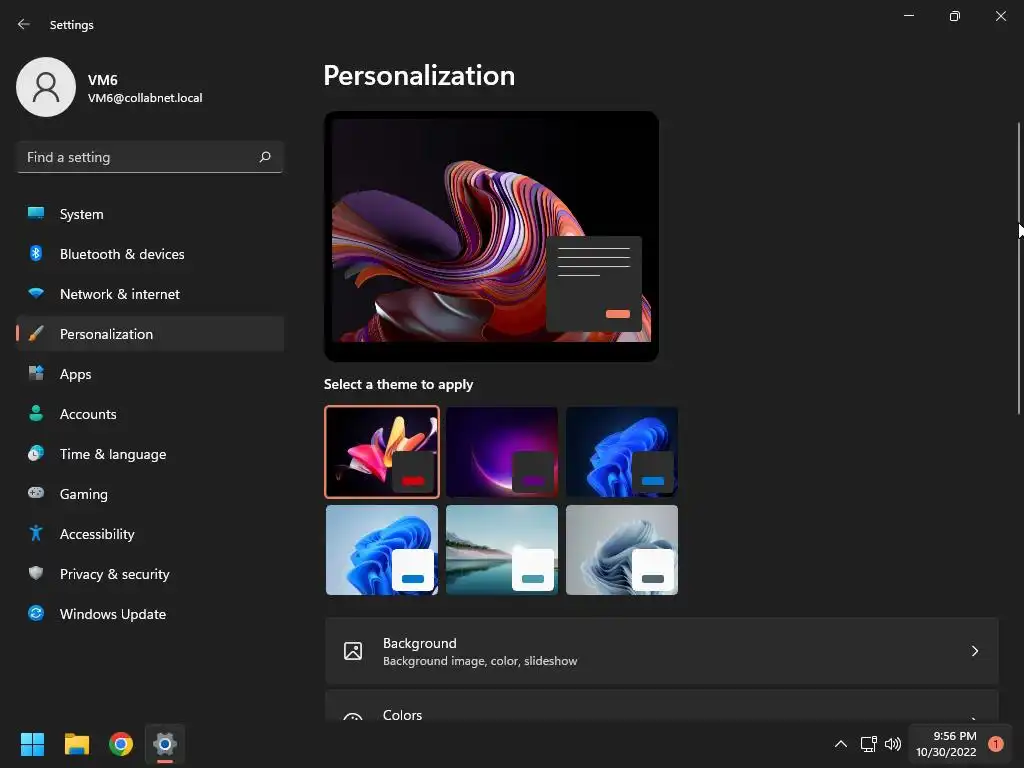Click the VM6 account name
Screen dimensions: 1024x768
tap(103, 80)
